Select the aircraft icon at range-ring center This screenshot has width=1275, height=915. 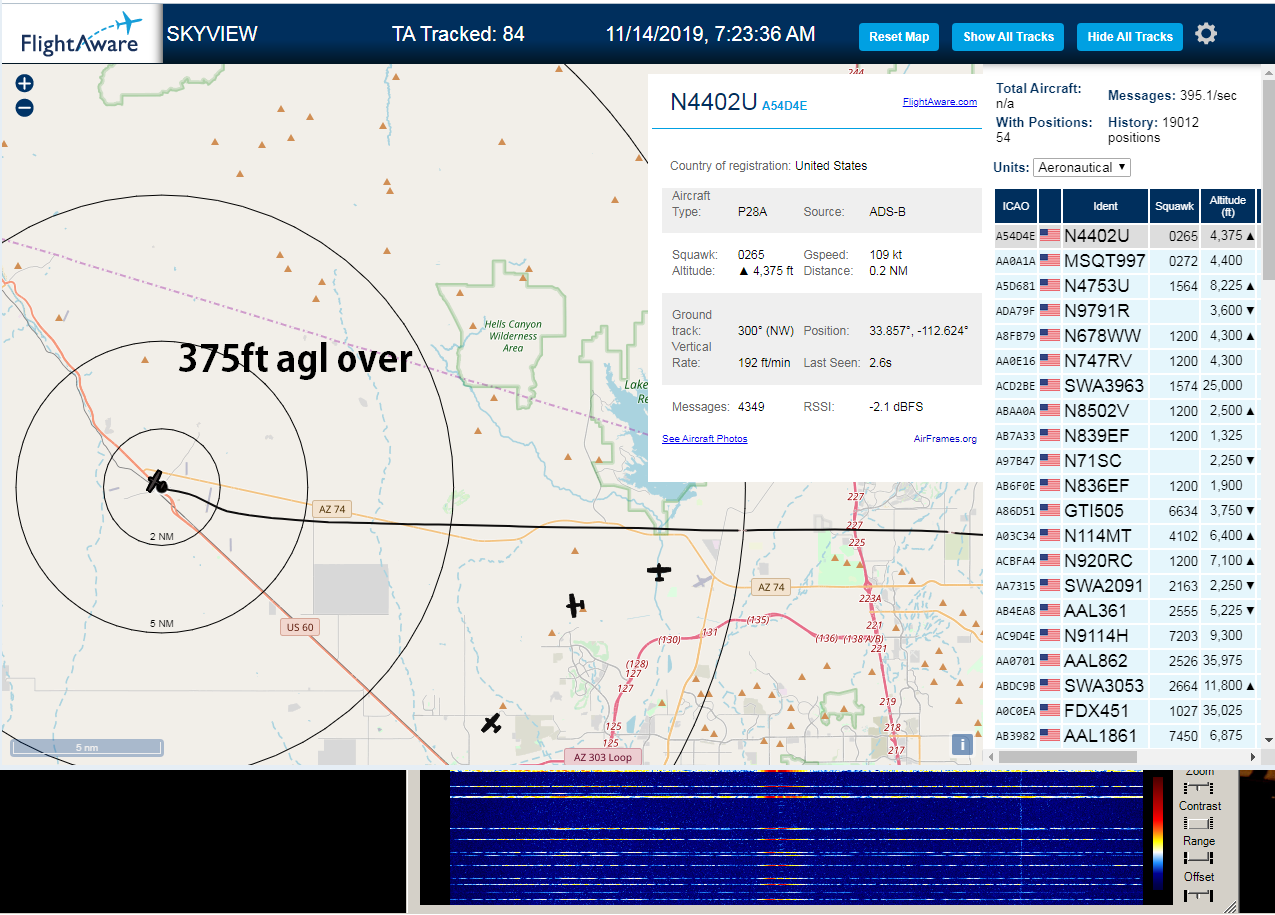tap(157, 484)
